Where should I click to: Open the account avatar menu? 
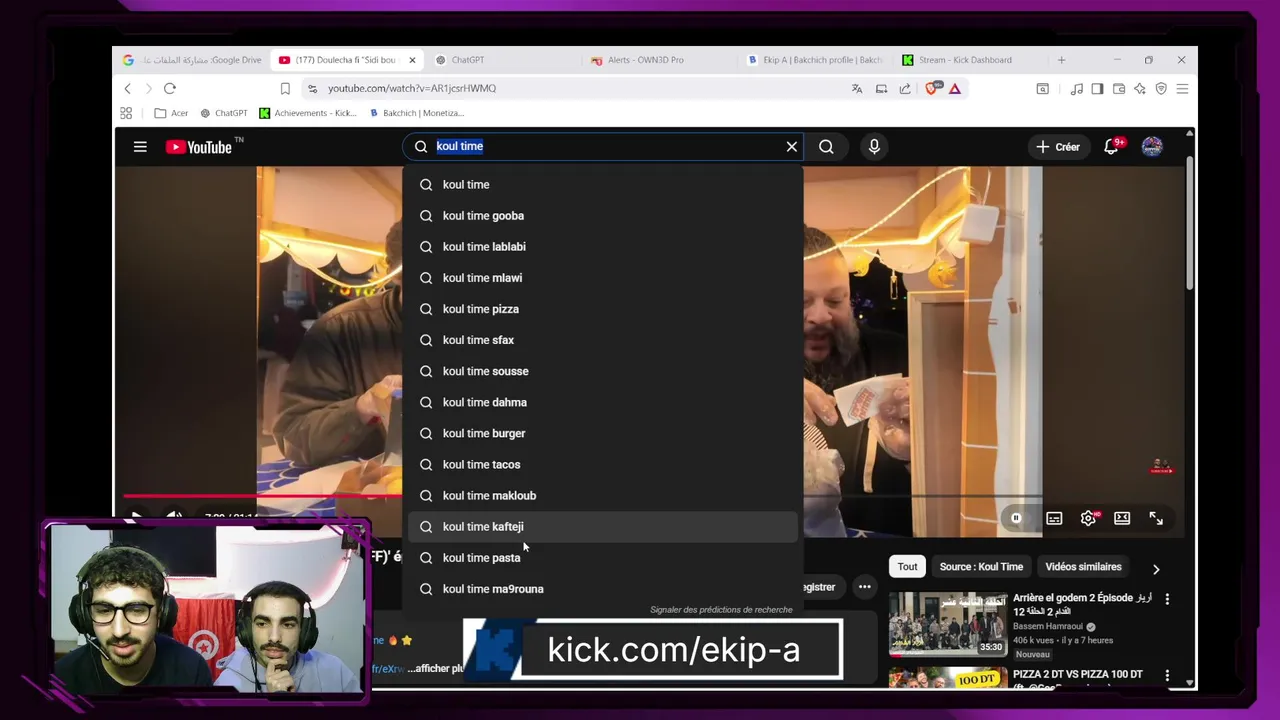point(1152,147)
